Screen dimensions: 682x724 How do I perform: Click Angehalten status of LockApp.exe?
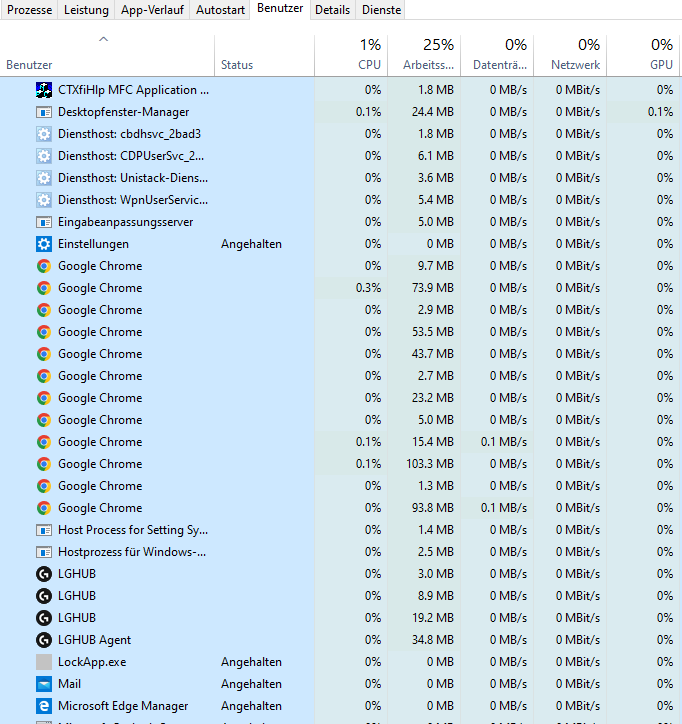point(251,662)
